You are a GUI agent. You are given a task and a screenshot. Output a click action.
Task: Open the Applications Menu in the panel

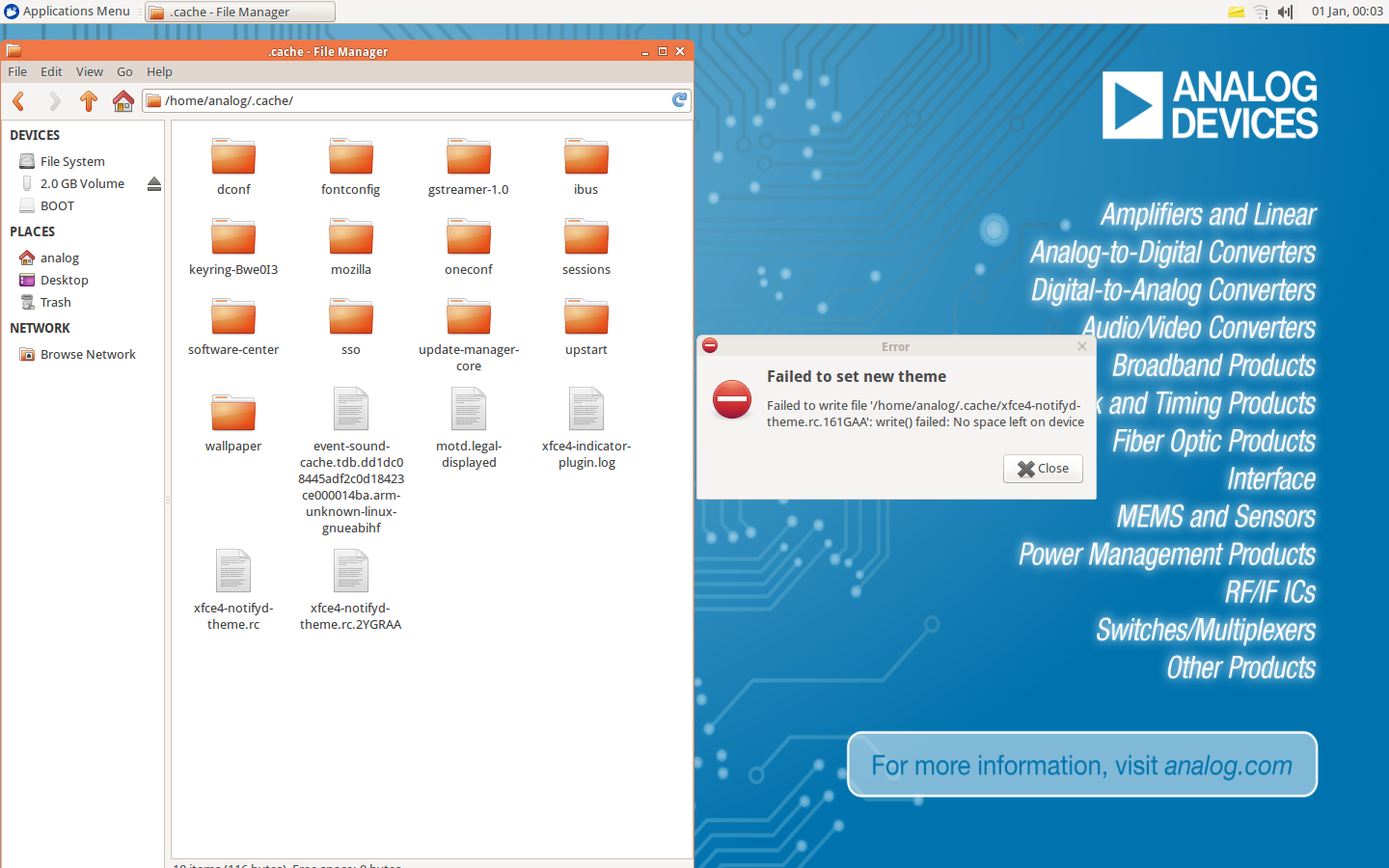68,12
